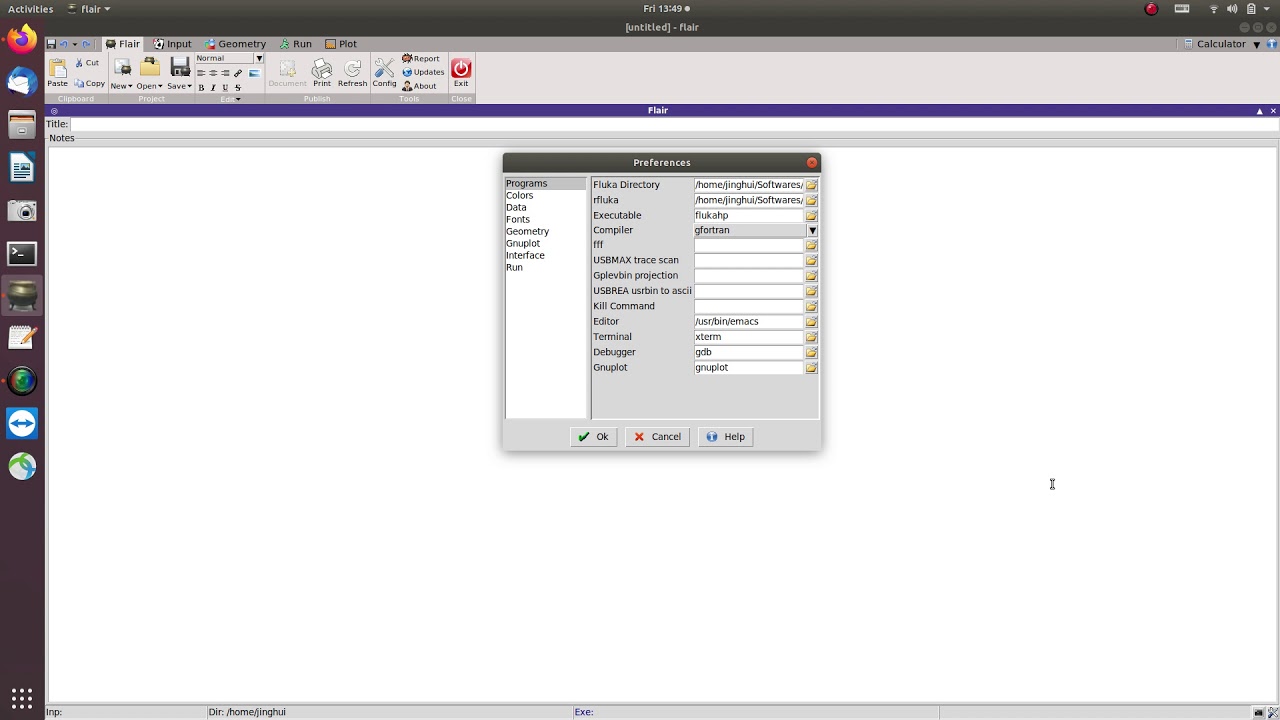
Task: Switch to the Plot tab
Action: pyautogui.click(x=341, y=44)
